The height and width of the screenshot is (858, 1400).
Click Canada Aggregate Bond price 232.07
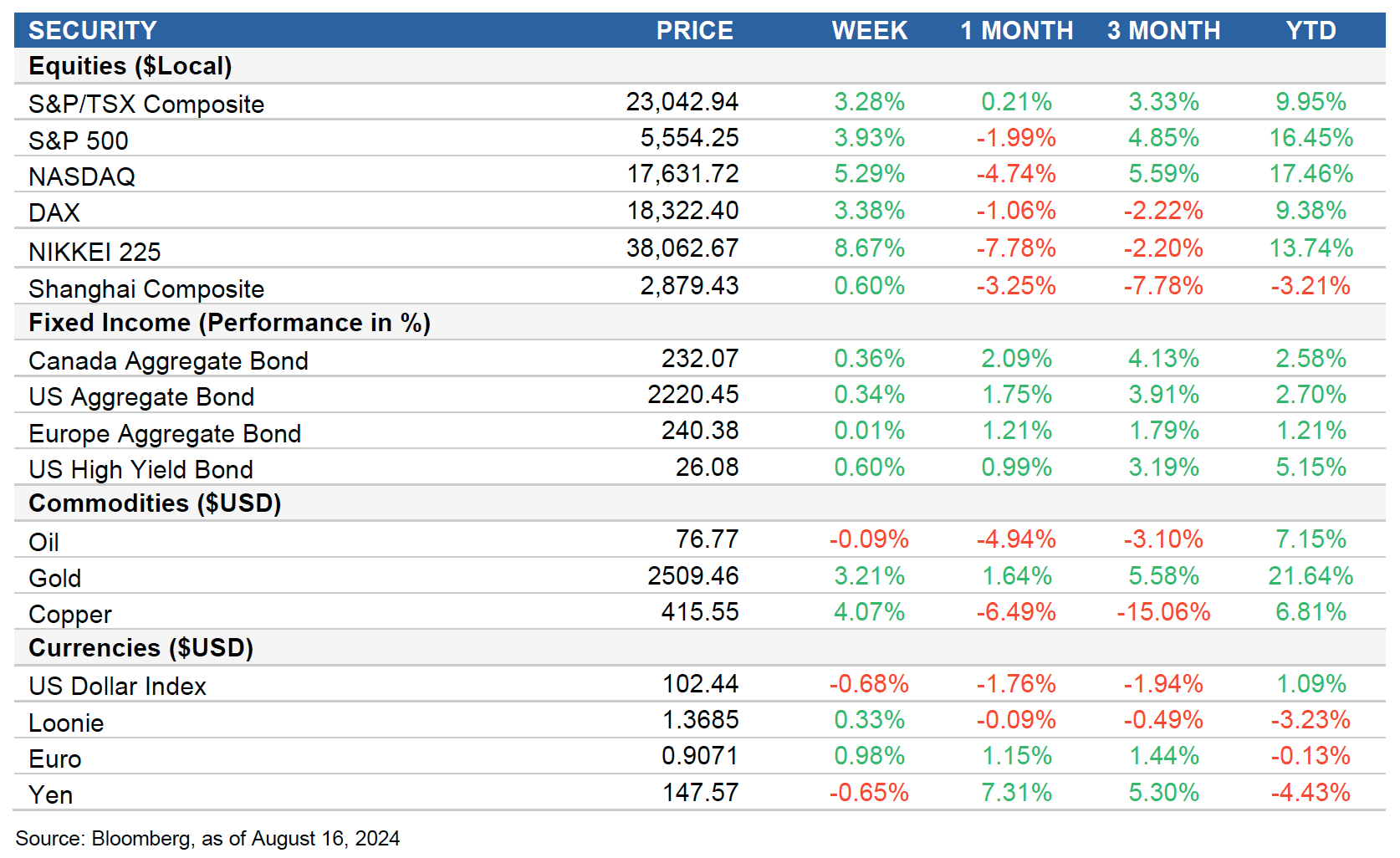coord(700,359)
